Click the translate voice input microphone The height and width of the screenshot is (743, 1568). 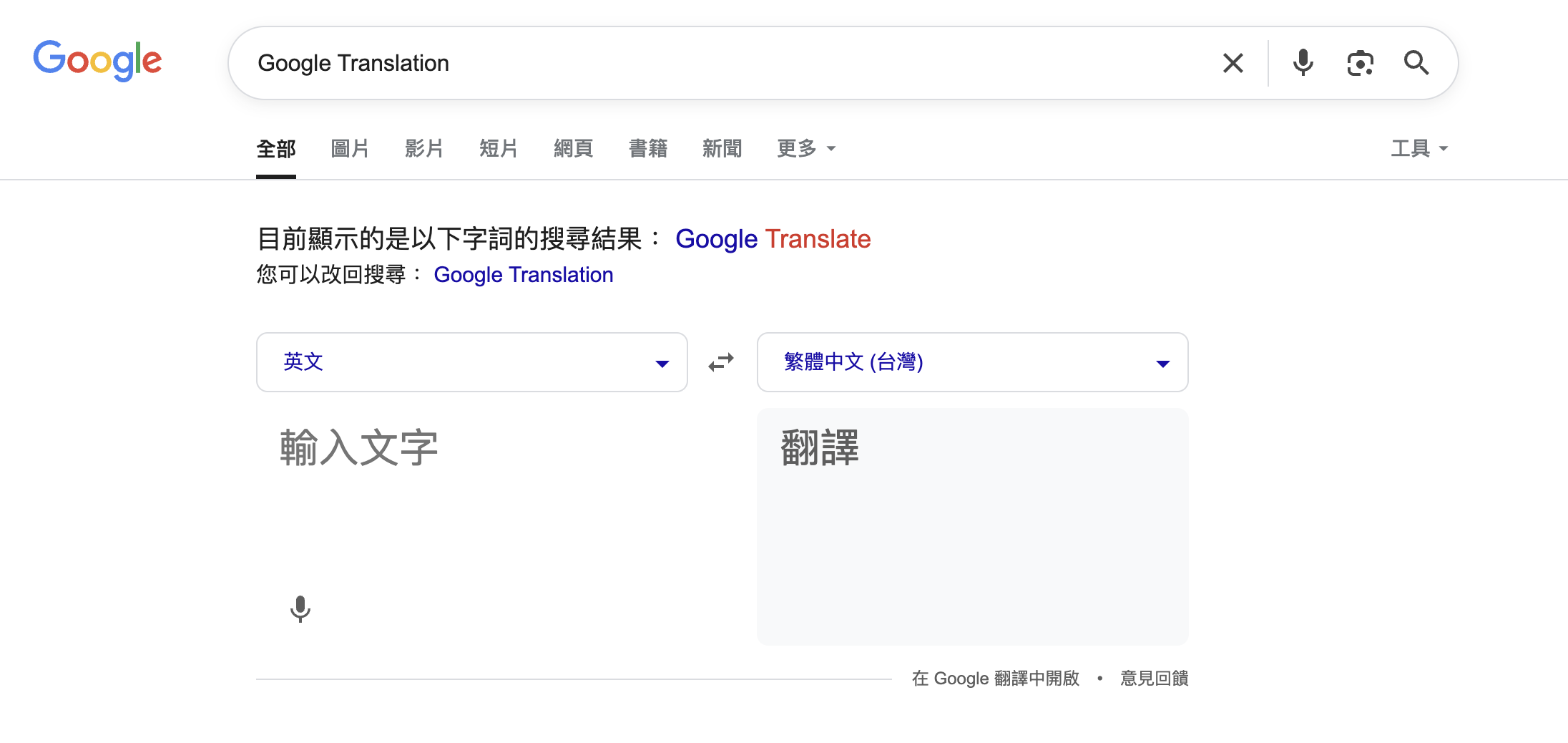point(300,609)
